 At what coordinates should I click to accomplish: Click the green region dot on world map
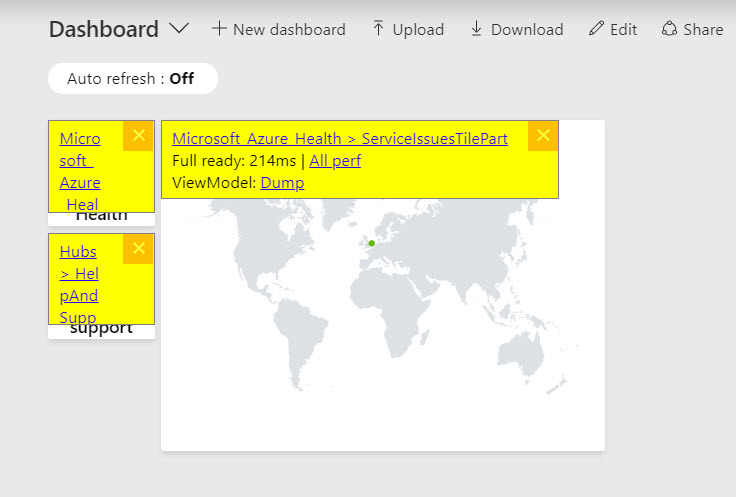(x=371, y=243)
